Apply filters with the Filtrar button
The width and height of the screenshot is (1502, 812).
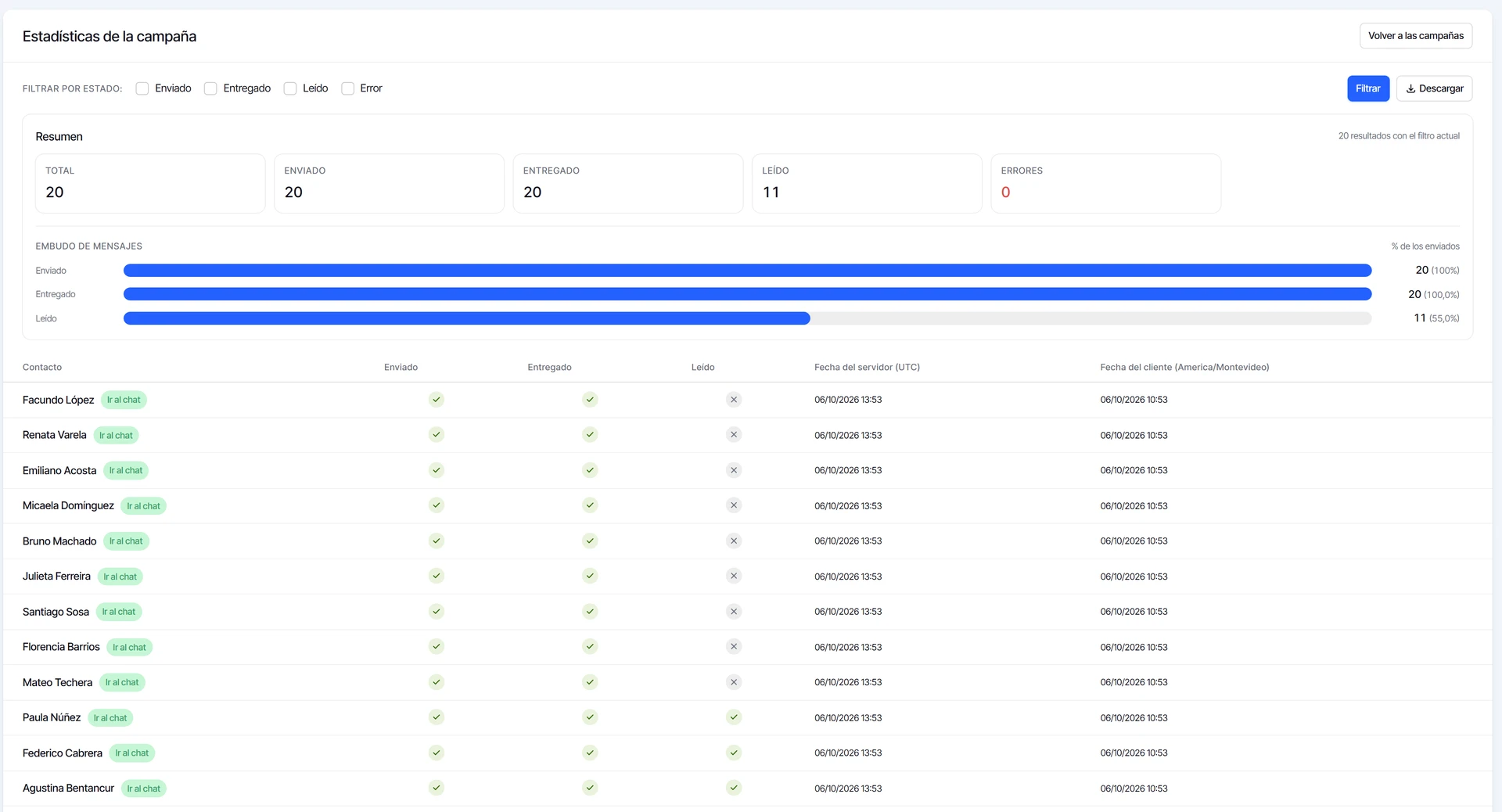[1368, 88]
